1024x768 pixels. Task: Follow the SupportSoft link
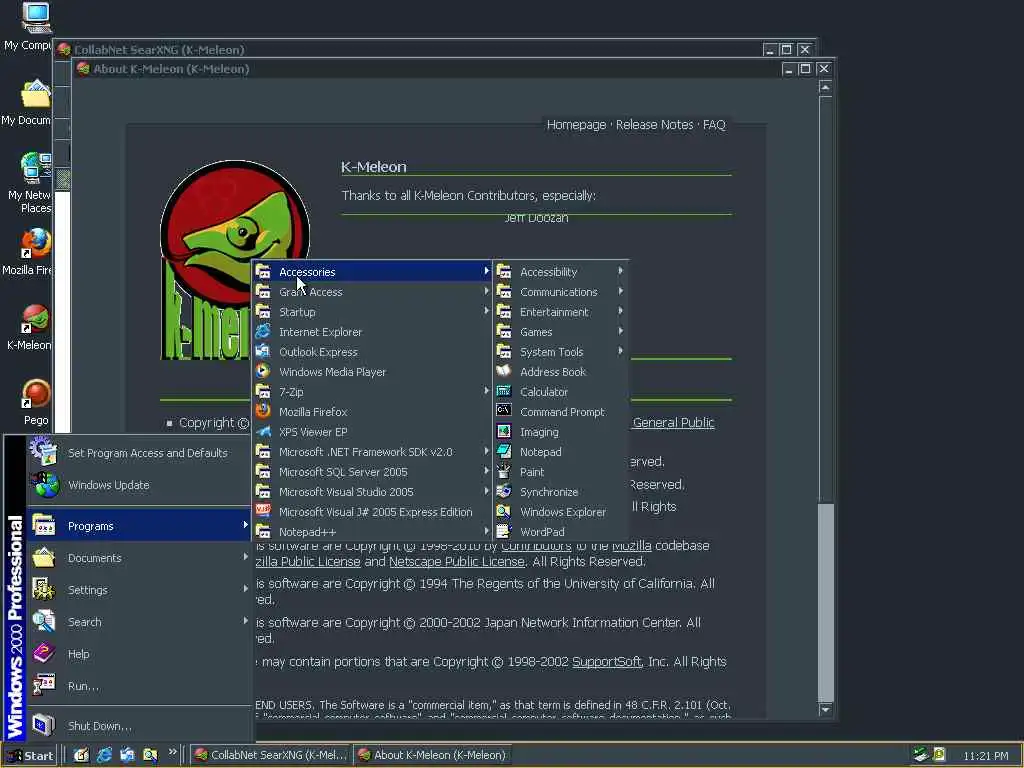607,662
